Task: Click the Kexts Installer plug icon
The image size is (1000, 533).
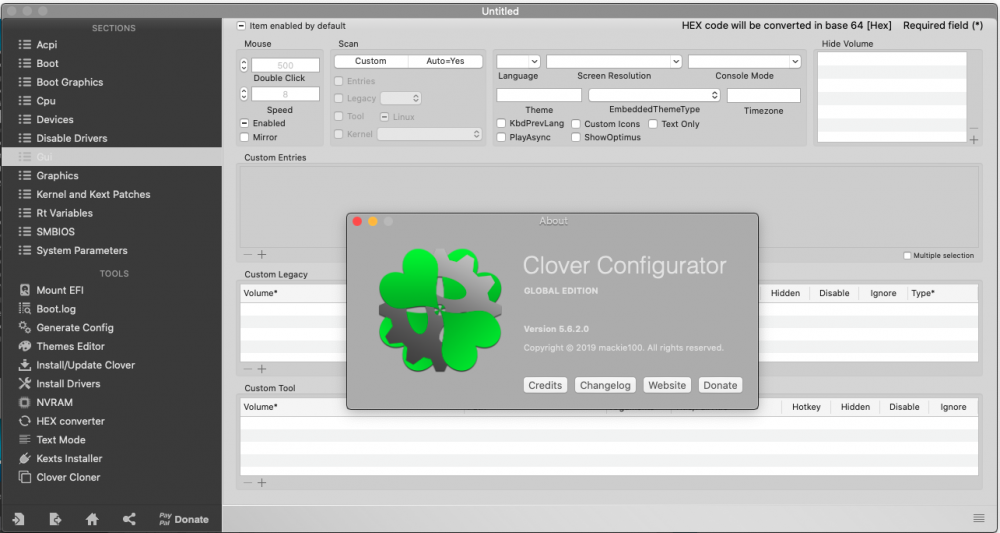Action: pyautogui.click(x=25, y=458)
